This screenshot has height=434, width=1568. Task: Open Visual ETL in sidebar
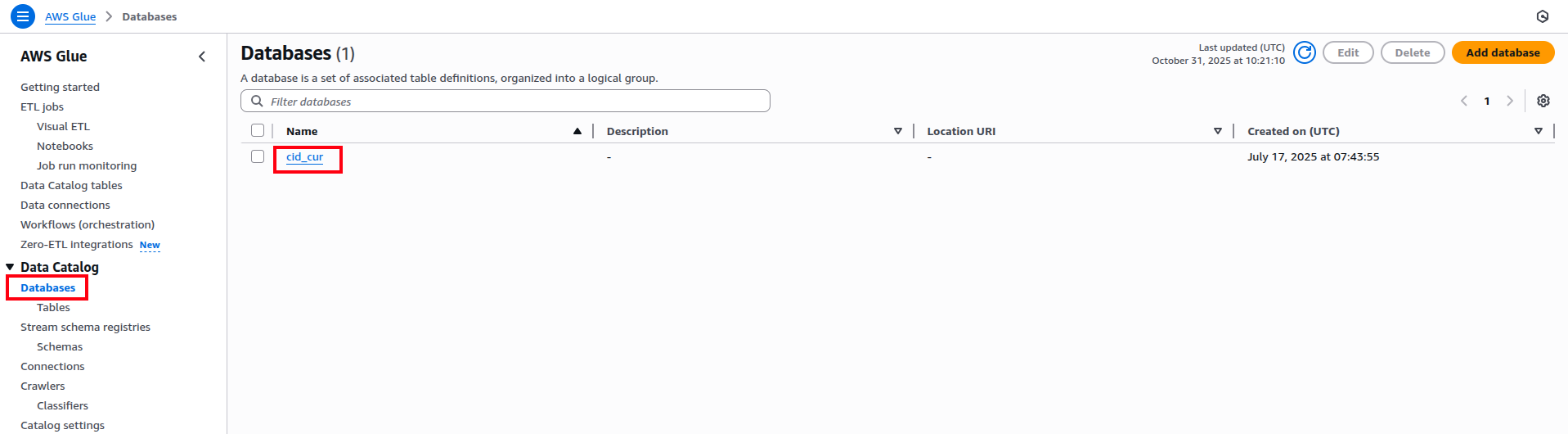63,126
